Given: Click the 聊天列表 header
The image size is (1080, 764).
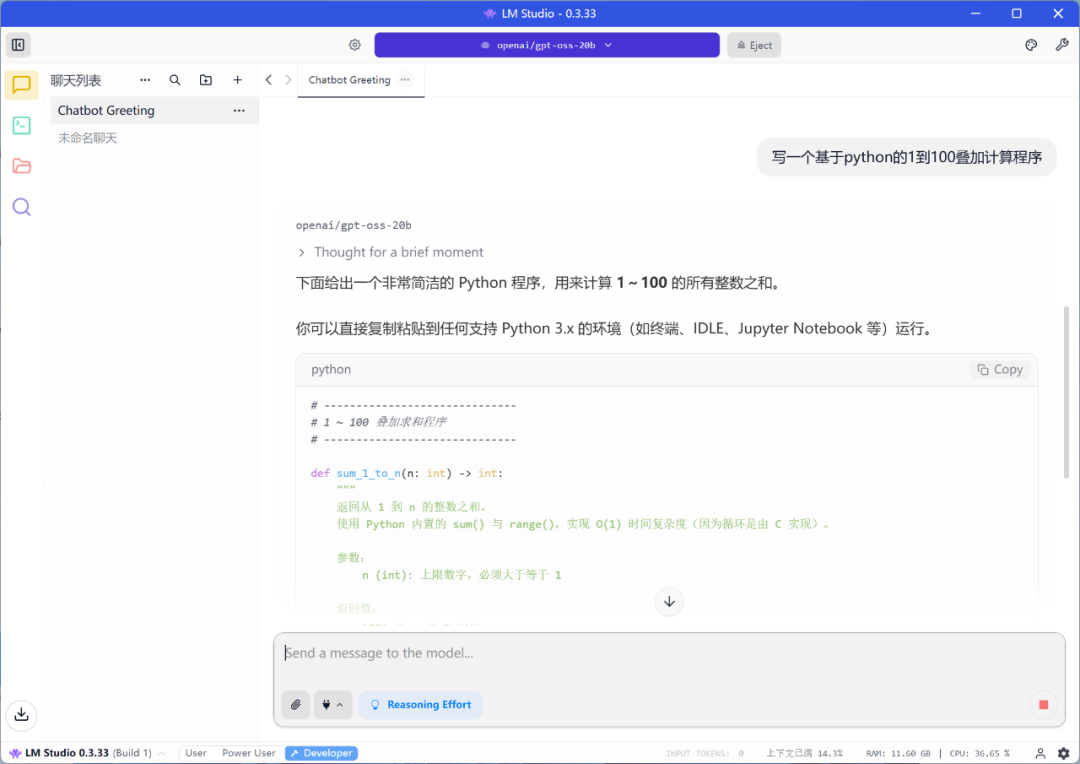Looking at the screenshot, I should tap(76, 81).
